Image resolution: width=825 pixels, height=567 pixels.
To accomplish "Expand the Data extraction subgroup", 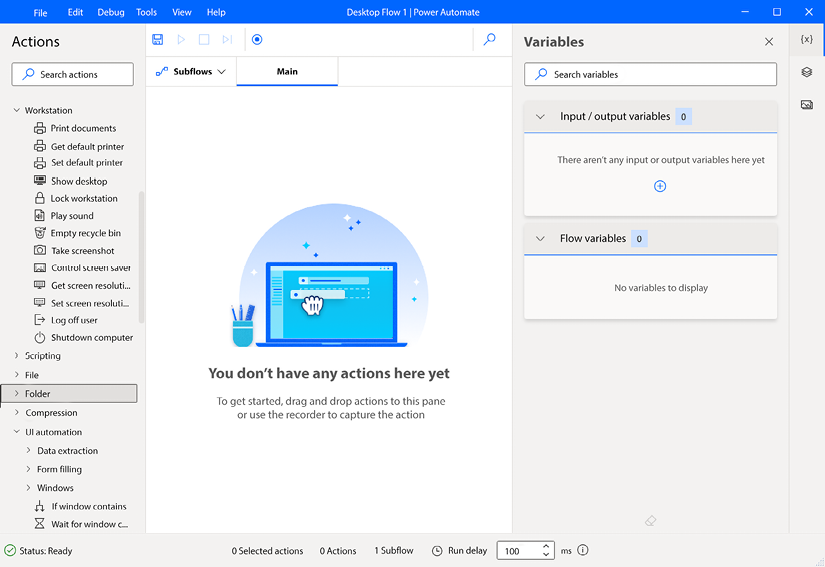I will 28,450.
